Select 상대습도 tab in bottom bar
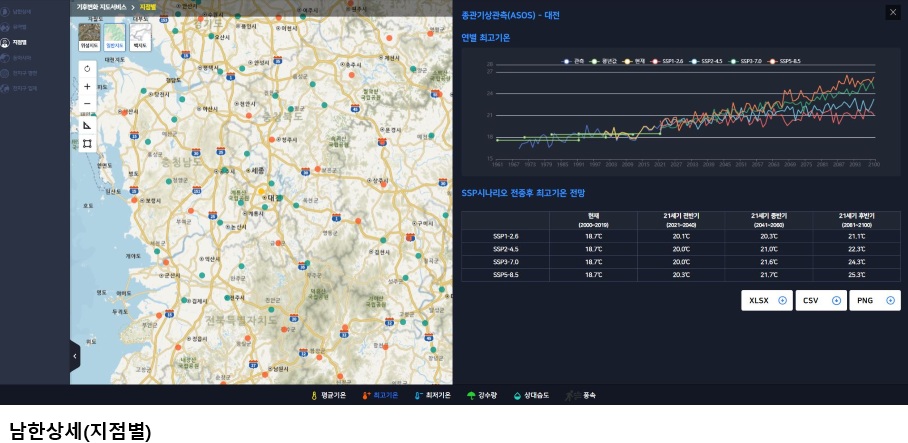Image resolution: width=908 pixels, height=443 pixels. tap(531, 395)
